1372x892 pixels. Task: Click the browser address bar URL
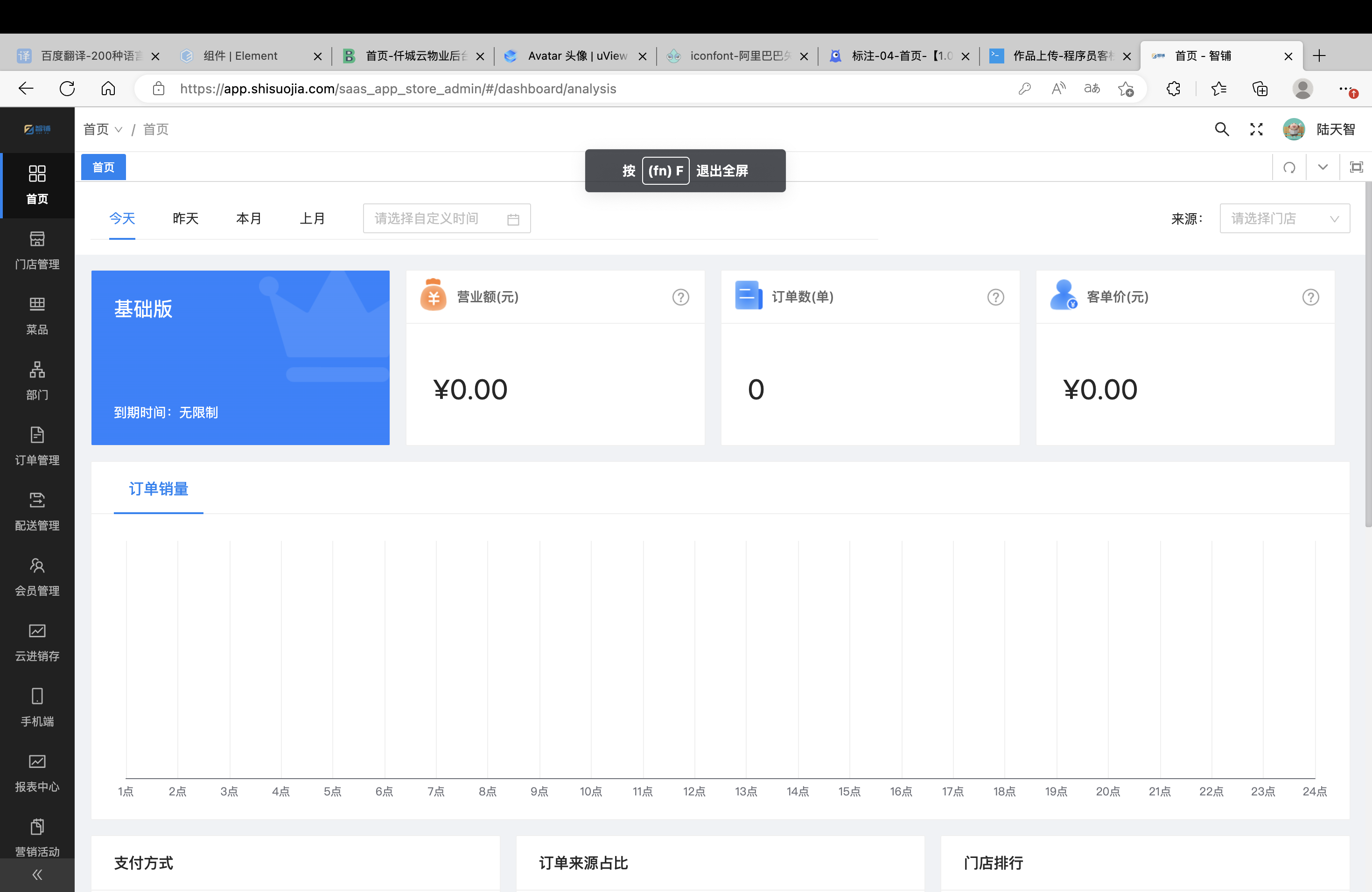(399, 89)
